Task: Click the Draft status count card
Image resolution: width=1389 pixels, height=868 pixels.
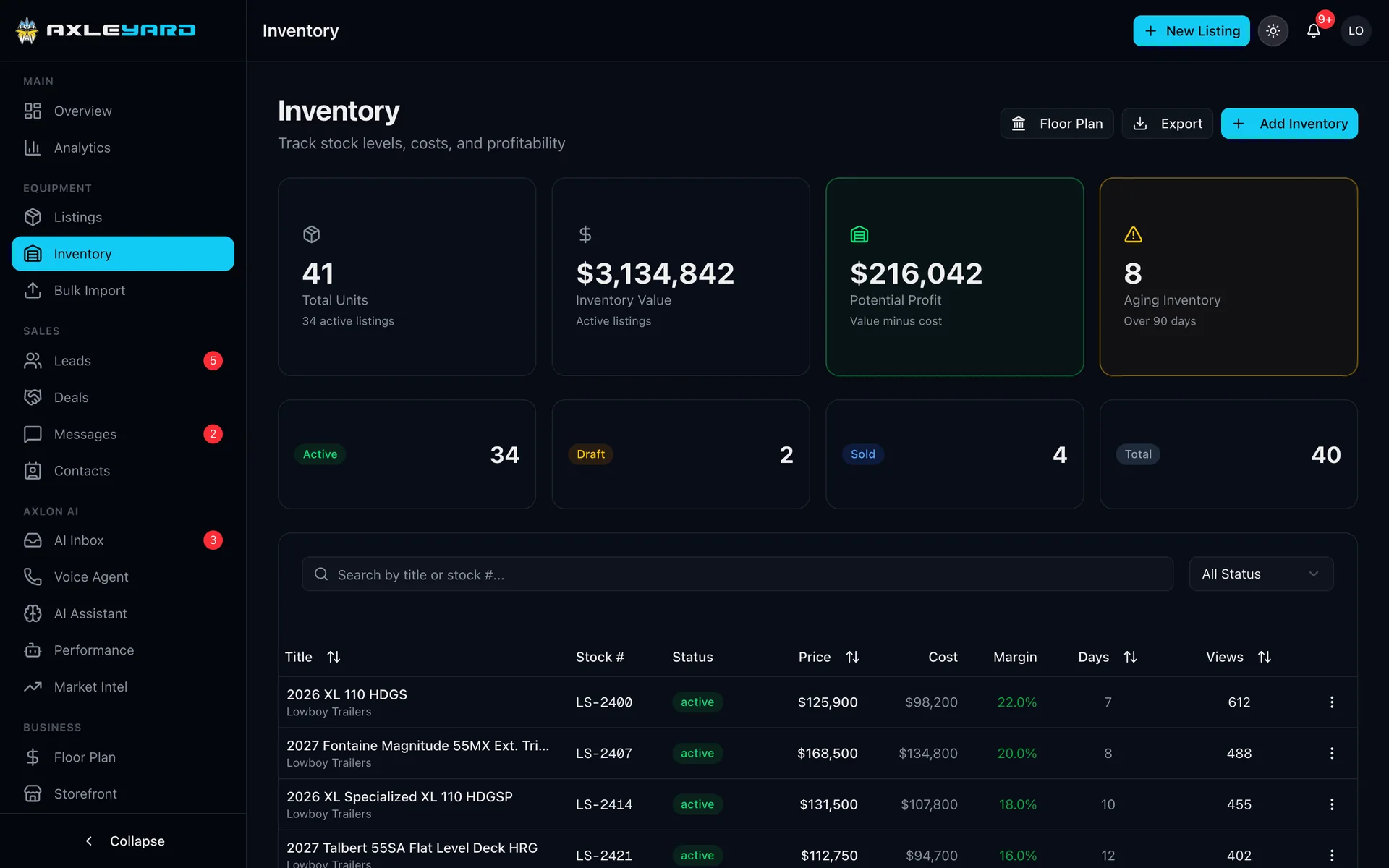Action: (x=680, y=454)
